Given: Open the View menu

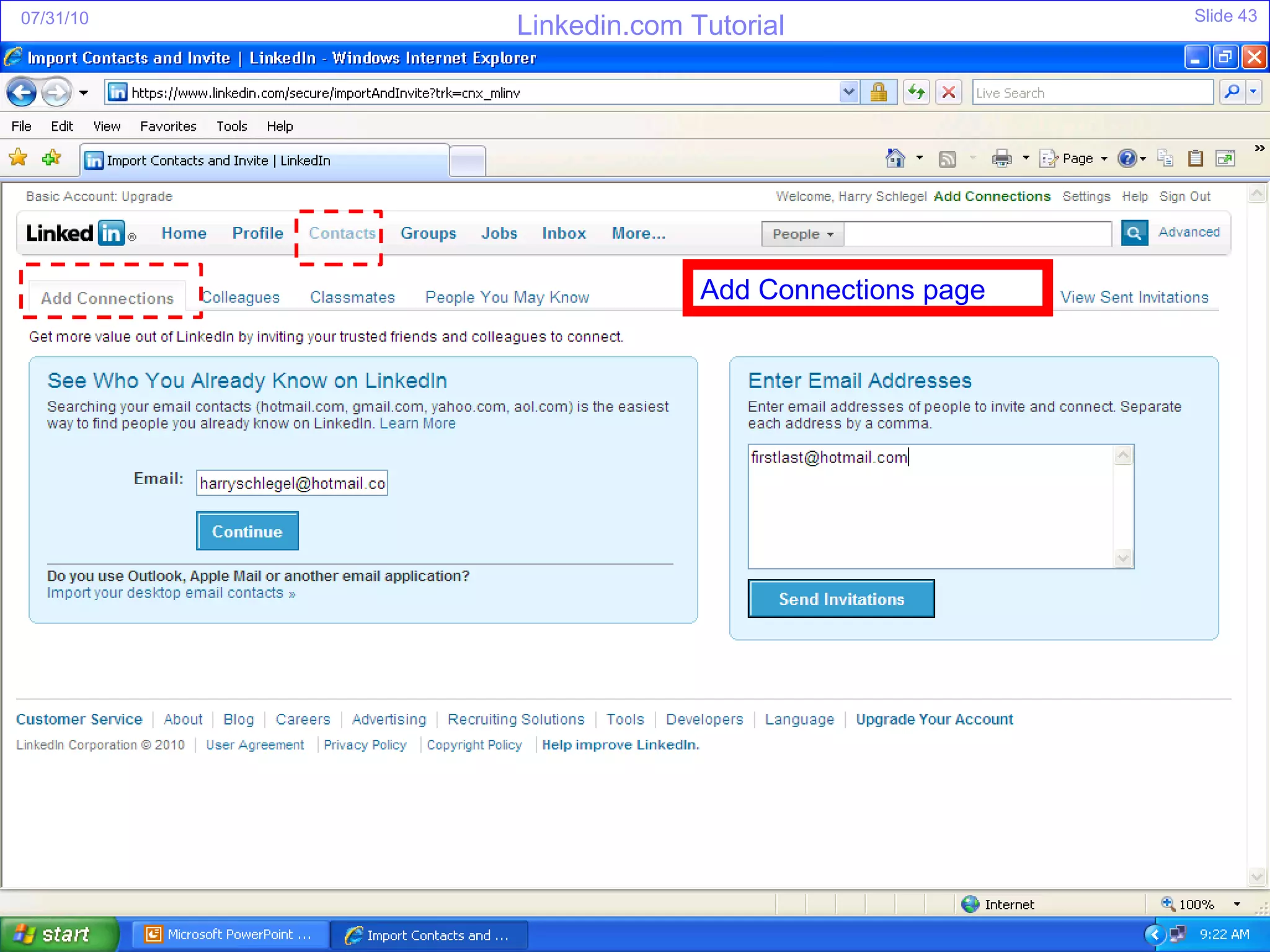Looking at the screenshot, I should (107, 126).
